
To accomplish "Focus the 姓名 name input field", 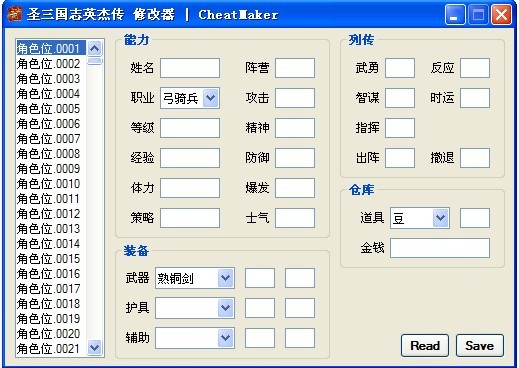I will pyautogui.click(x=190, y=68).
